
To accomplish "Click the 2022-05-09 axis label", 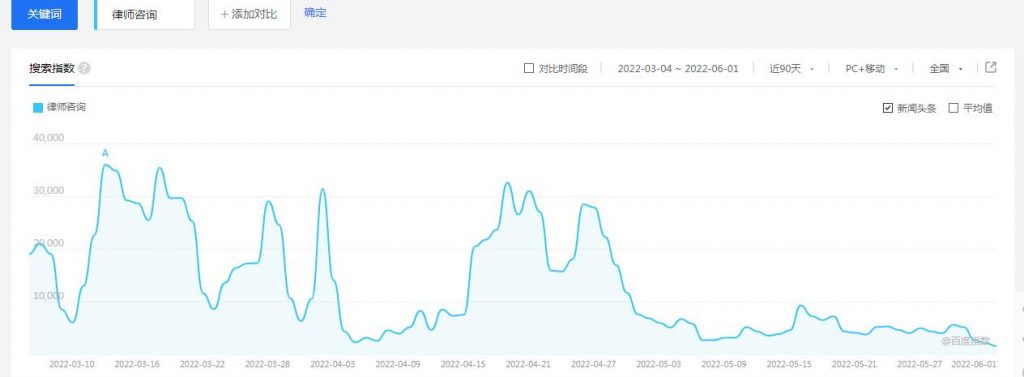I will click(x=724, y=365).
